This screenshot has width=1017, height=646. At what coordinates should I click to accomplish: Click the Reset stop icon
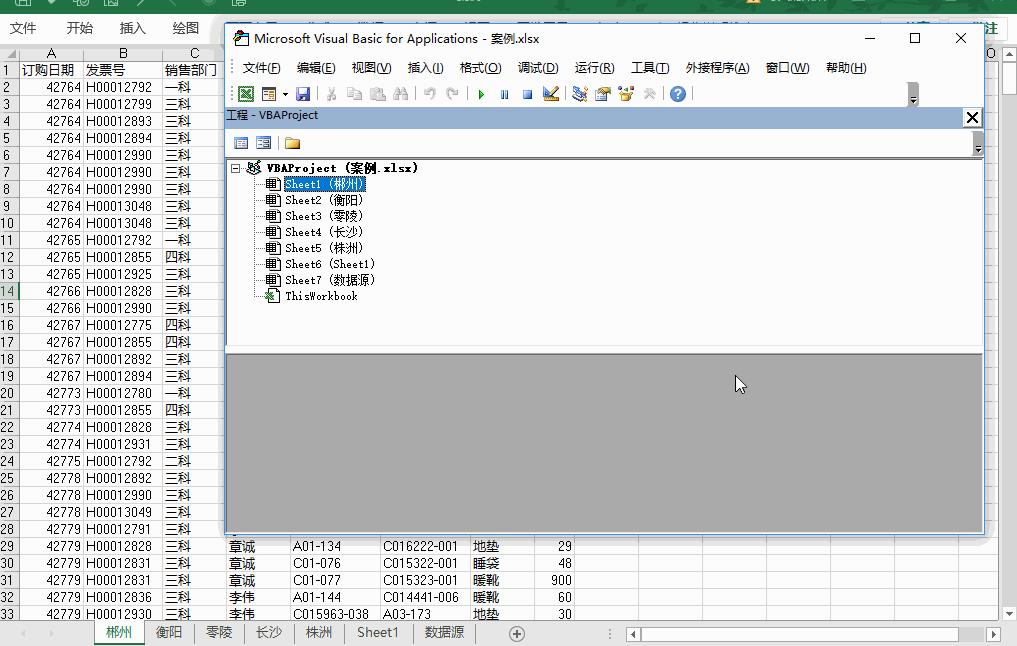point(527,94)
